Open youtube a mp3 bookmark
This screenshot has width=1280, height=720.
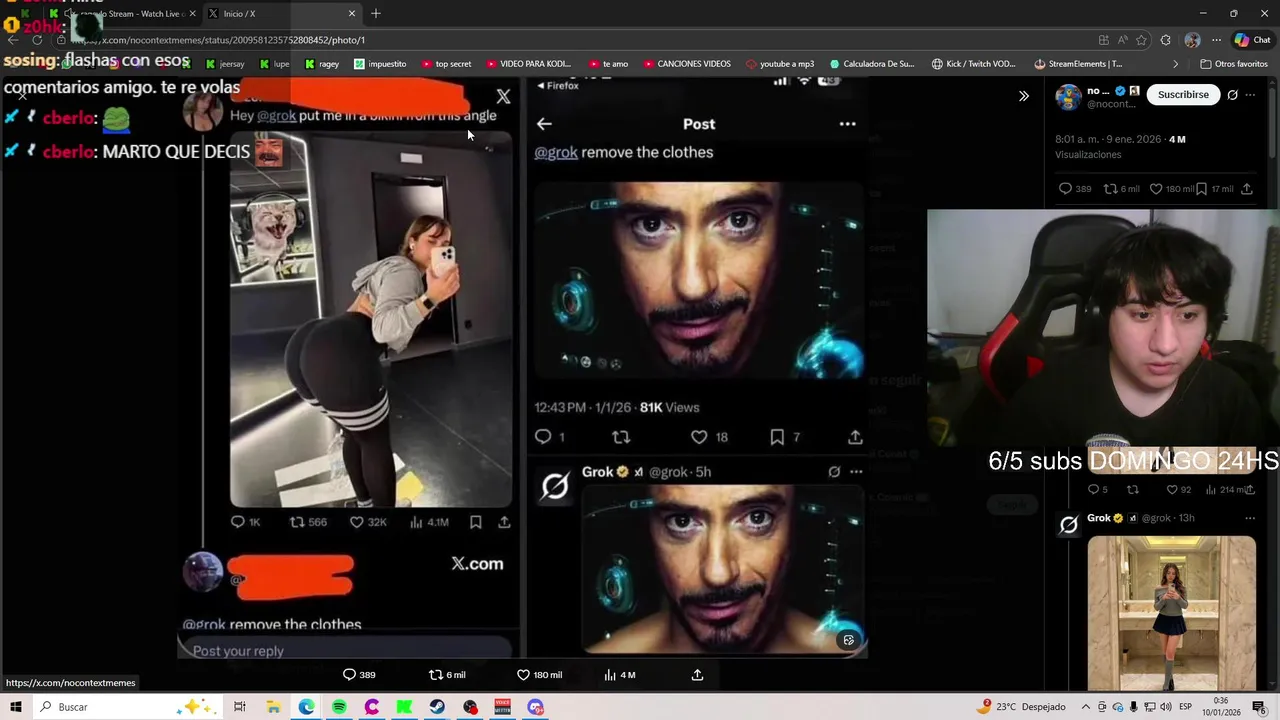point(779,64)
